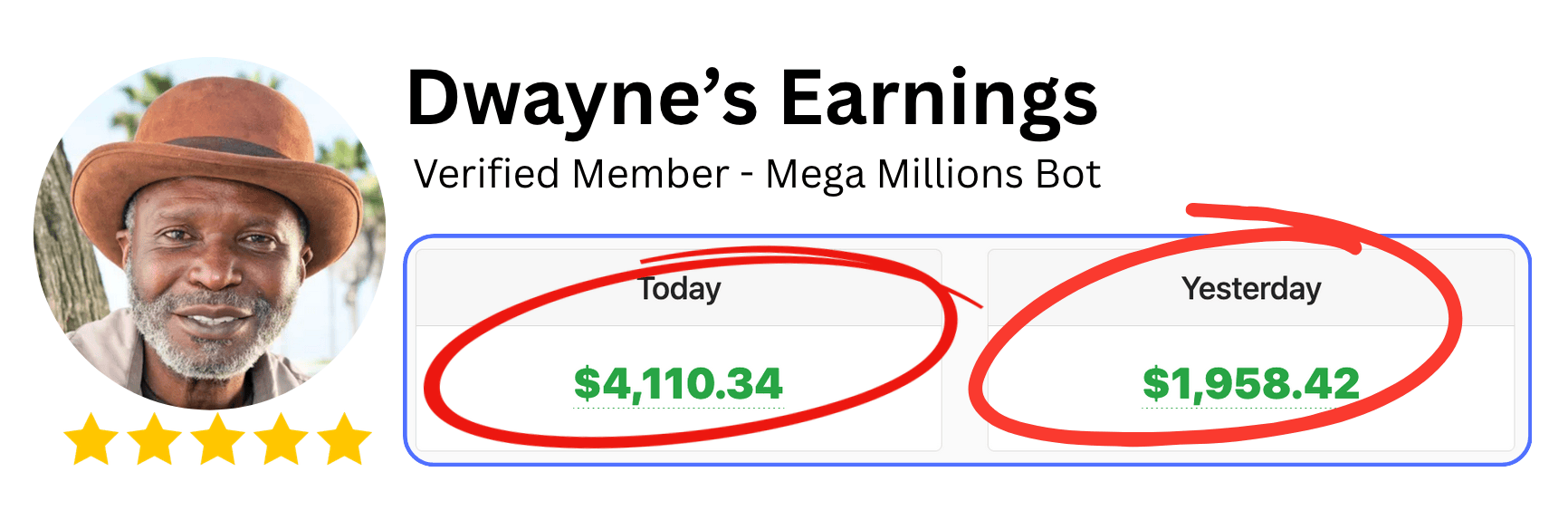Click the word "Earnings" in the heading
Screen dimensions: 1568x520
(939, 100)
